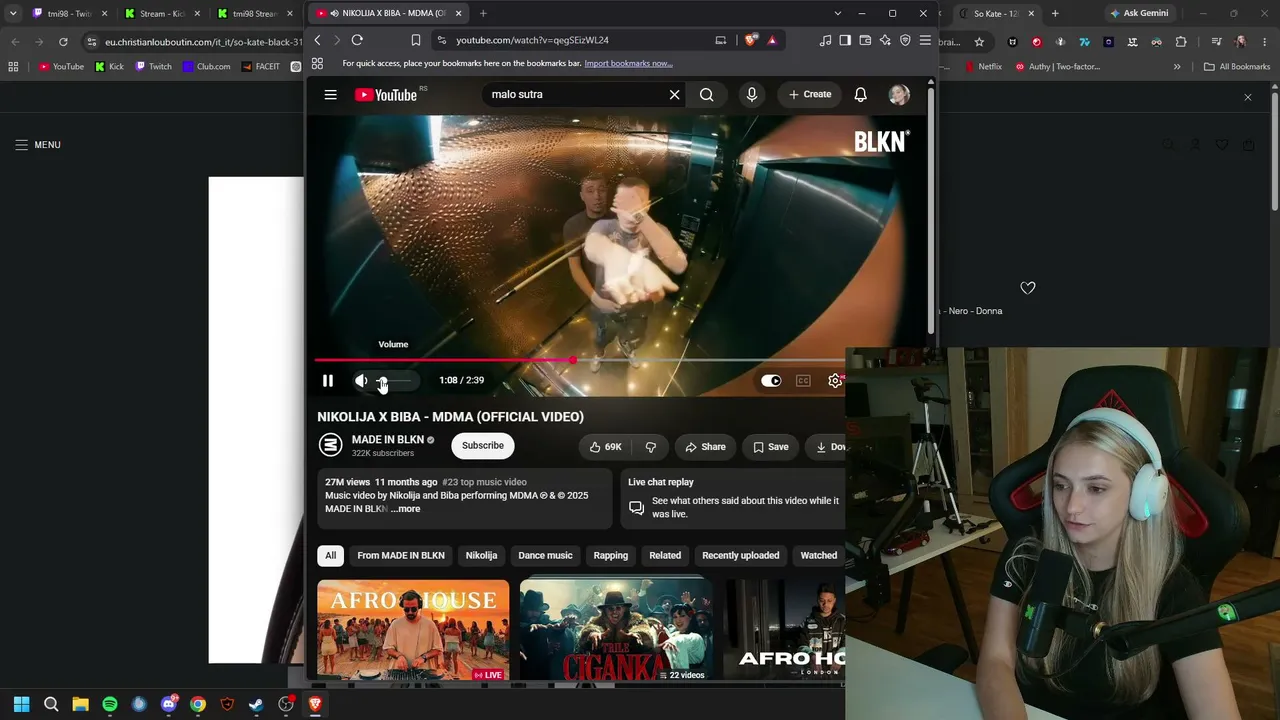The image size is (1280, 720).
Task: Go to the YouTube home logo
Action: [x=385, y=95]
